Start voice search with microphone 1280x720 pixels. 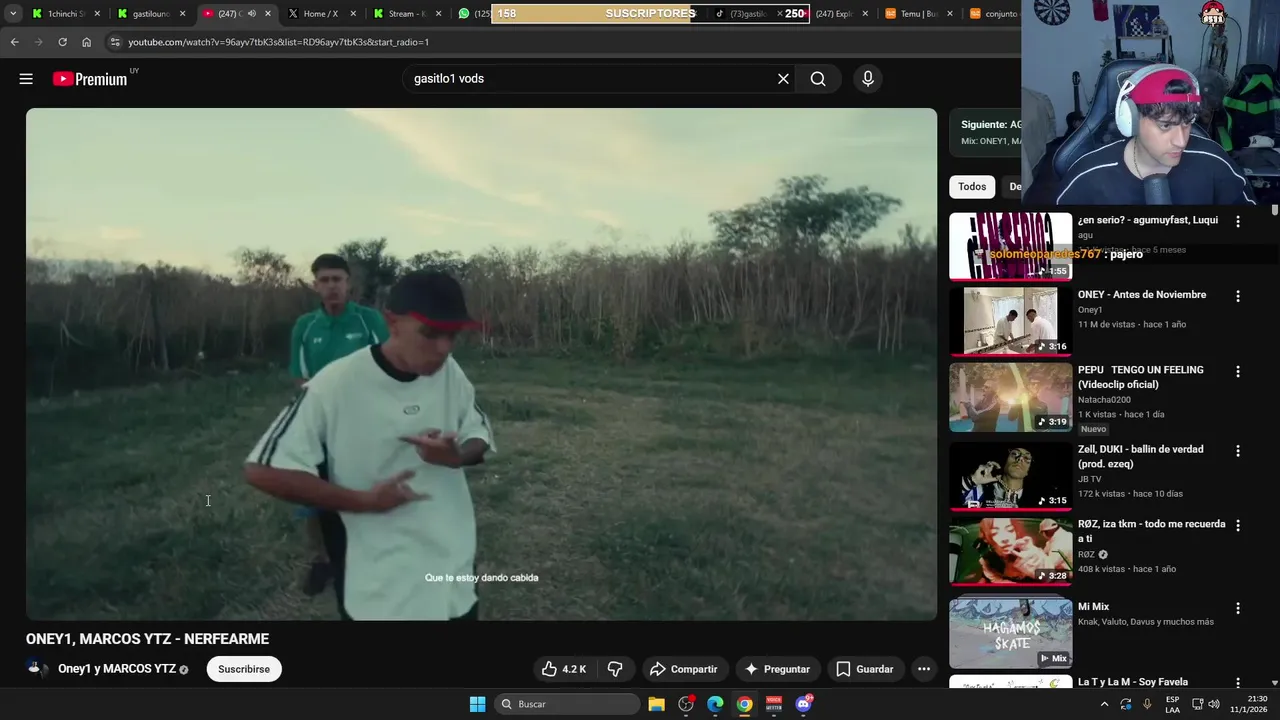pos(868,79)
